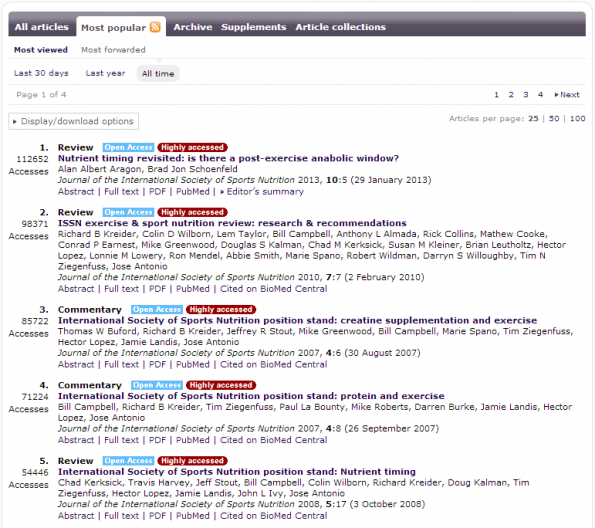Click Highly accessed badge on article 2
Screen dimensions: 595x528
pyautogui.click(x=192, y=212)
